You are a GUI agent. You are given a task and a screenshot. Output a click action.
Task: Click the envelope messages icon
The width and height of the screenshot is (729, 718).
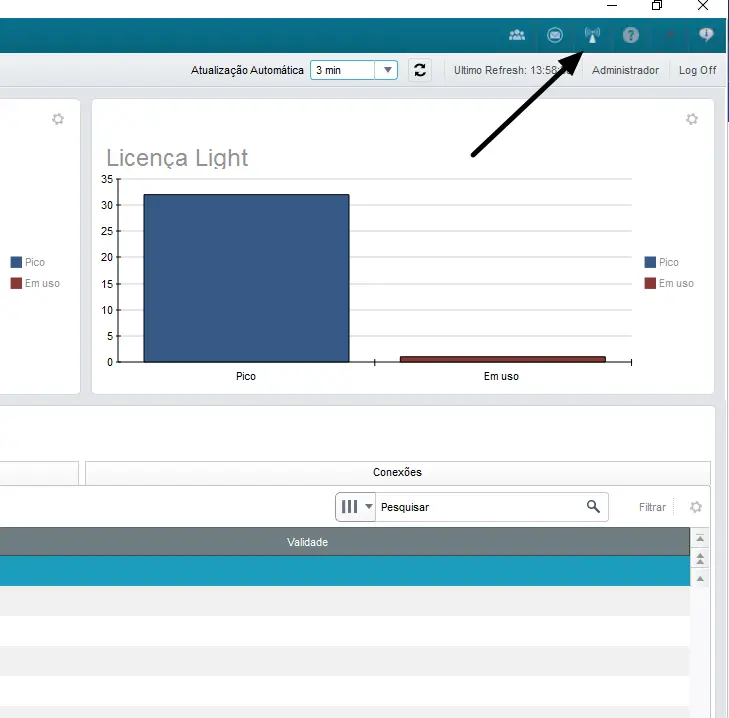555,35
